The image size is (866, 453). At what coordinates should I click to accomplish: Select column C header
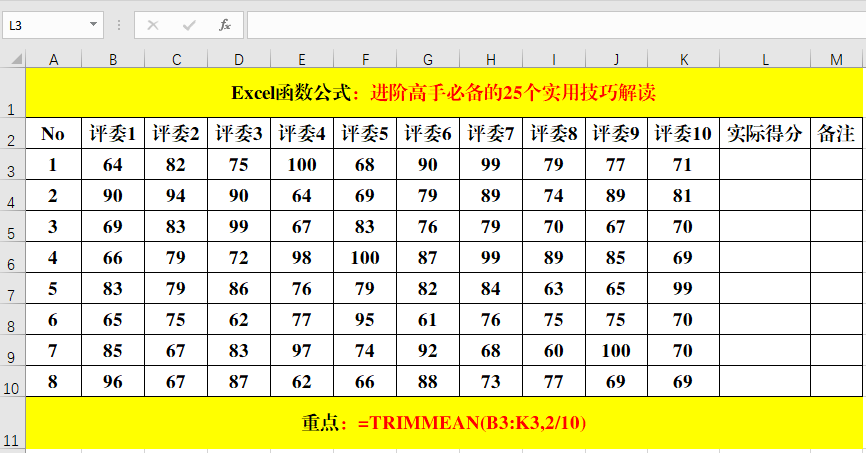click(x=176, y=59)
